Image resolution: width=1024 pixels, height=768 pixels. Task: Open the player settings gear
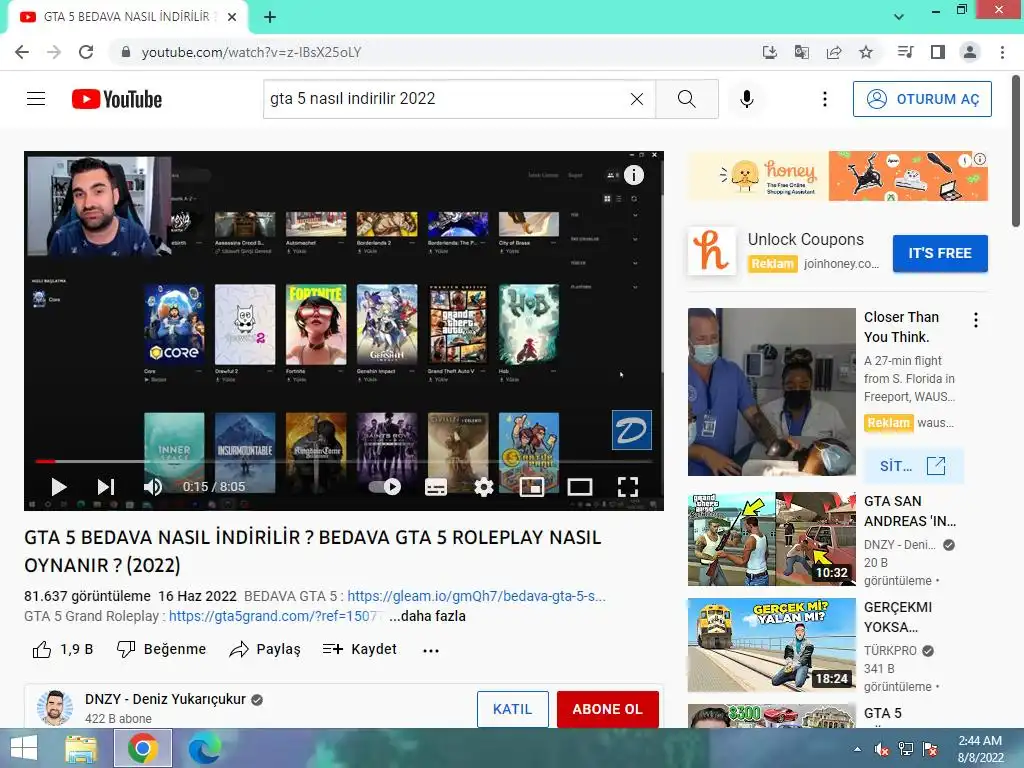pos(483,487)
